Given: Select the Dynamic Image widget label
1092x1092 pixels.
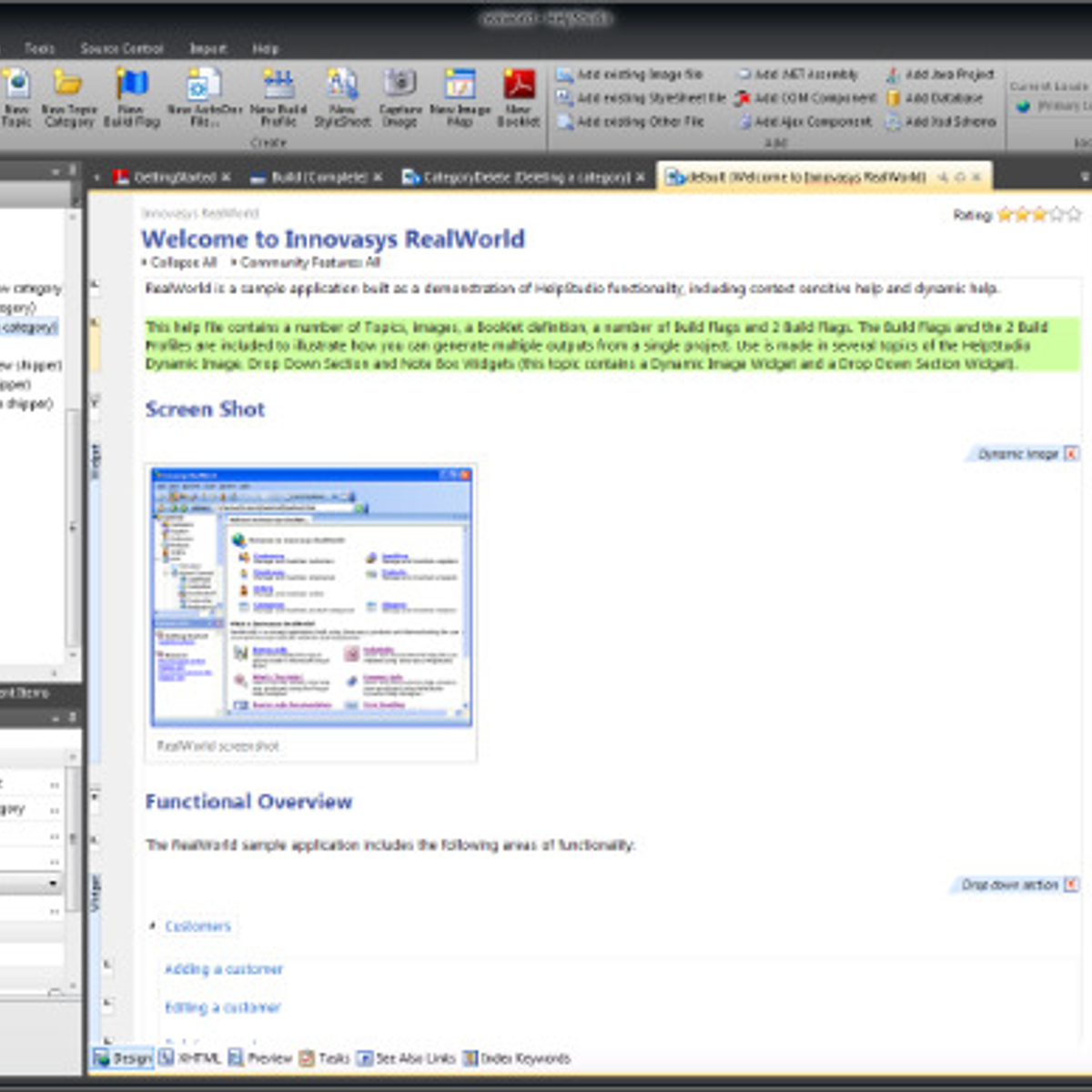Looking at the screenshot, I should click(x=1017, y=453).
